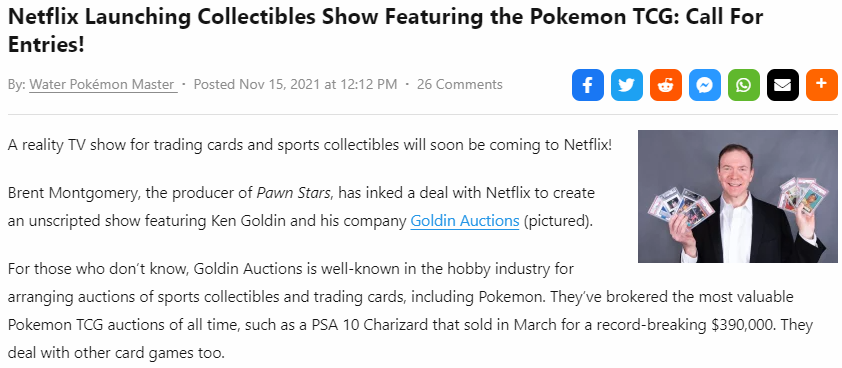Viewport: 842px width, 368px height.
Task: Share the post to Reddit
Action: (x=666, y=85)
